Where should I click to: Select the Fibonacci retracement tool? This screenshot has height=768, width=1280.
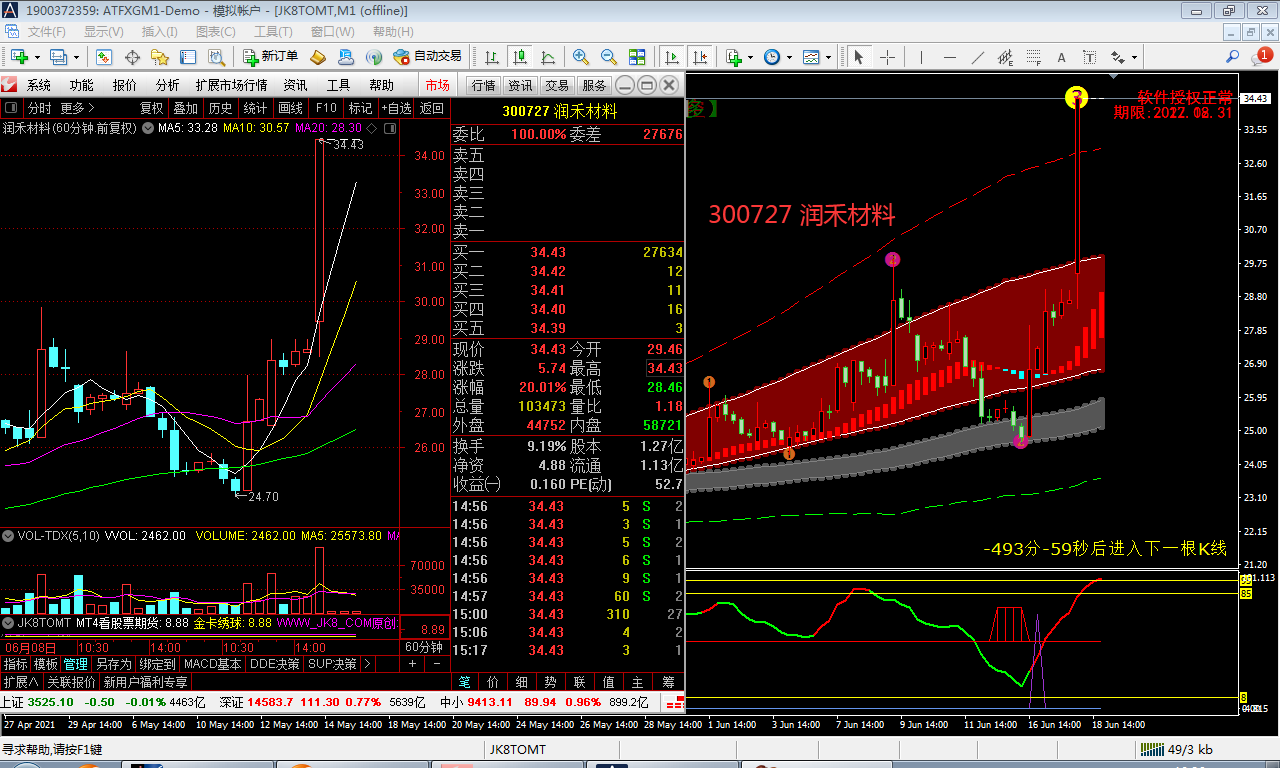tap(1034, 57)
